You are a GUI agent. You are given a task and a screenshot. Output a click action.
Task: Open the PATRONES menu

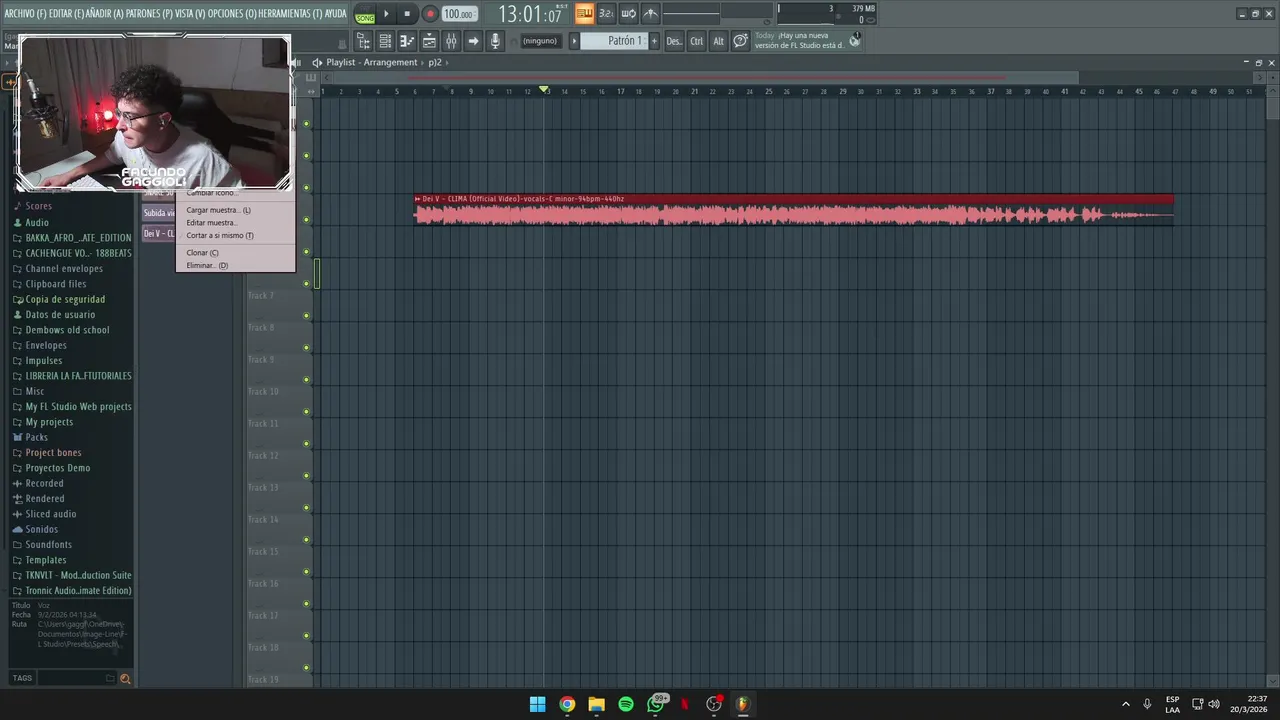tap(149, 14)
